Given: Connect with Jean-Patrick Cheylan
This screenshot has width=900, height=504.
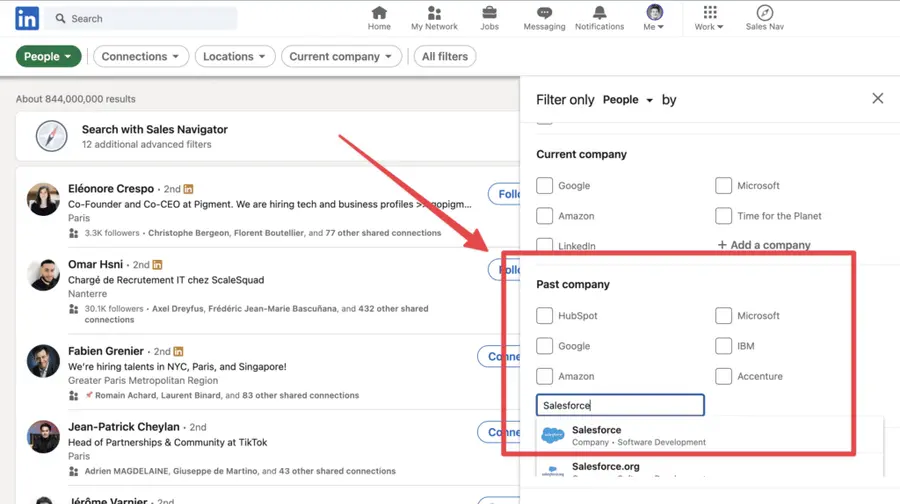Looking at the screenshot, I should click(x=499, y=432).
